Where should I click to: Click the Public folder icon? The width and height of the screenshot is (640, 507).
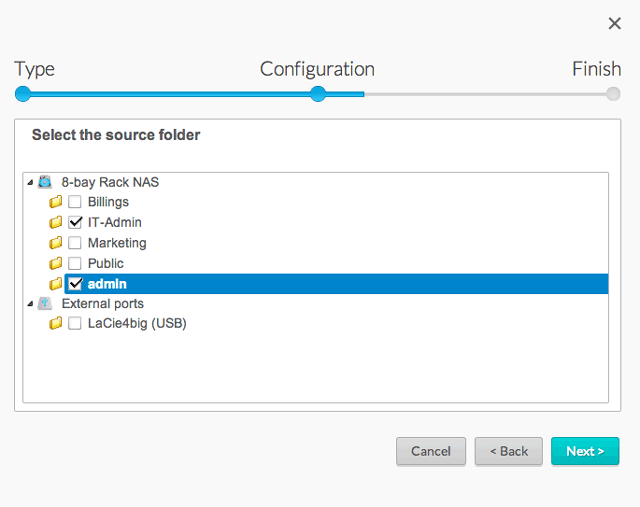click(x=56, y=263)
